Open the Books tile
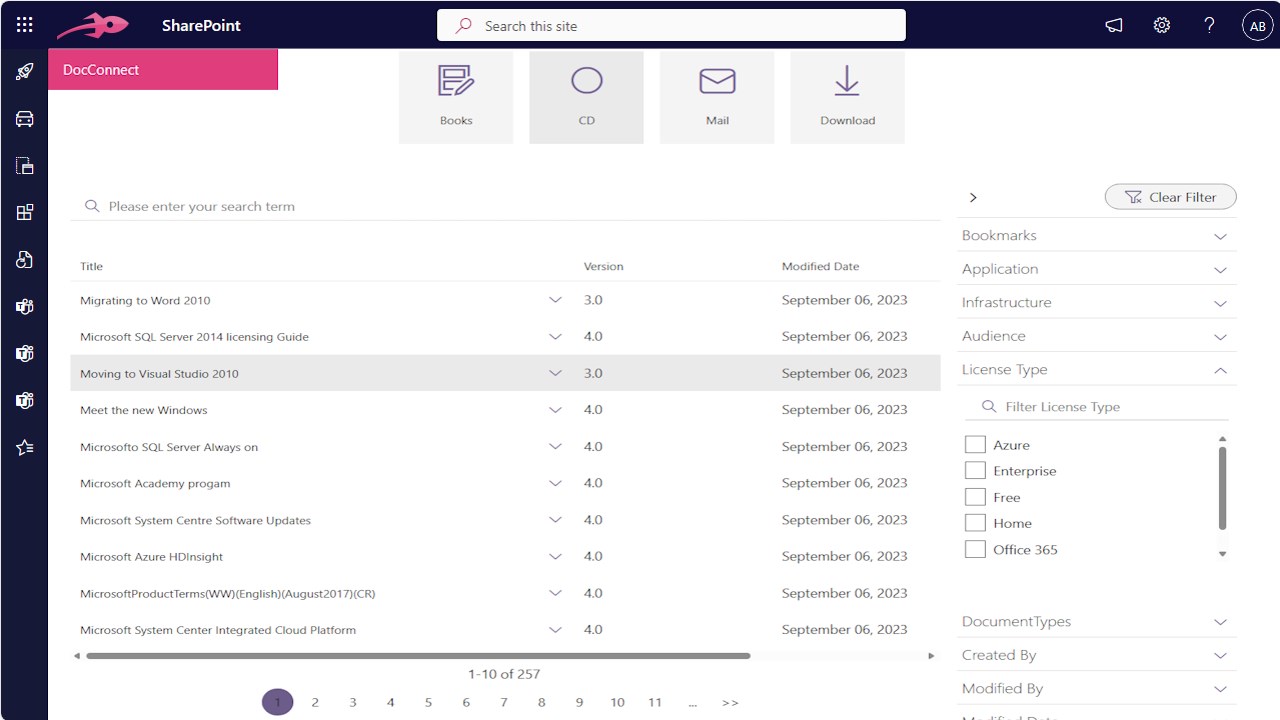This screenshot has width=1280, height=720. point(456,97)
